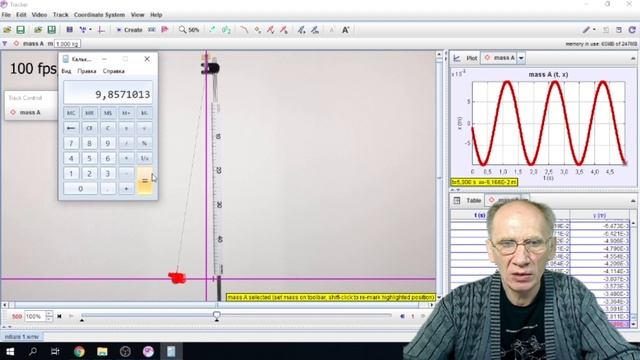Screen dimensions: 640x360
Task: Click the drawing pencil icon
Action: (x=587, y=30)
